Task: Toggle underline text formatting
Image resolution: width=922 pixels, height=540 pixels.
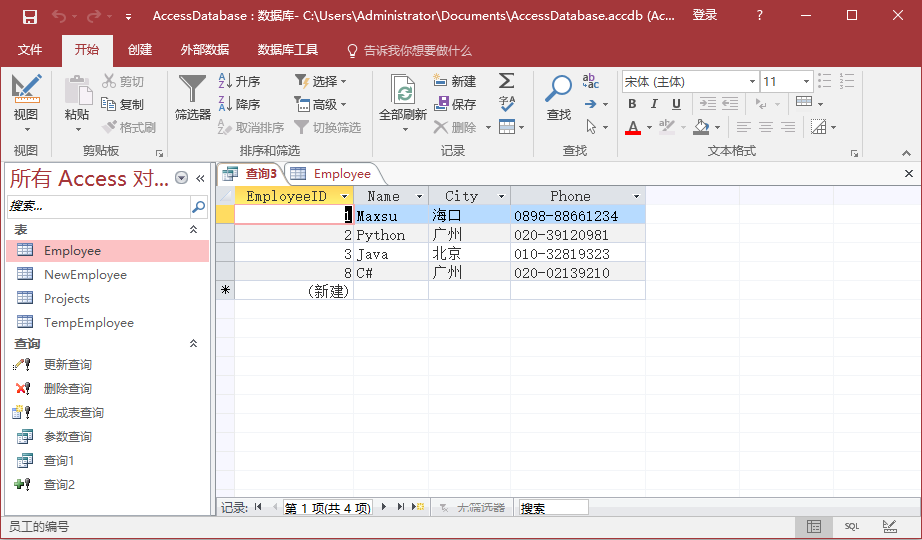Action: point(676,104)
